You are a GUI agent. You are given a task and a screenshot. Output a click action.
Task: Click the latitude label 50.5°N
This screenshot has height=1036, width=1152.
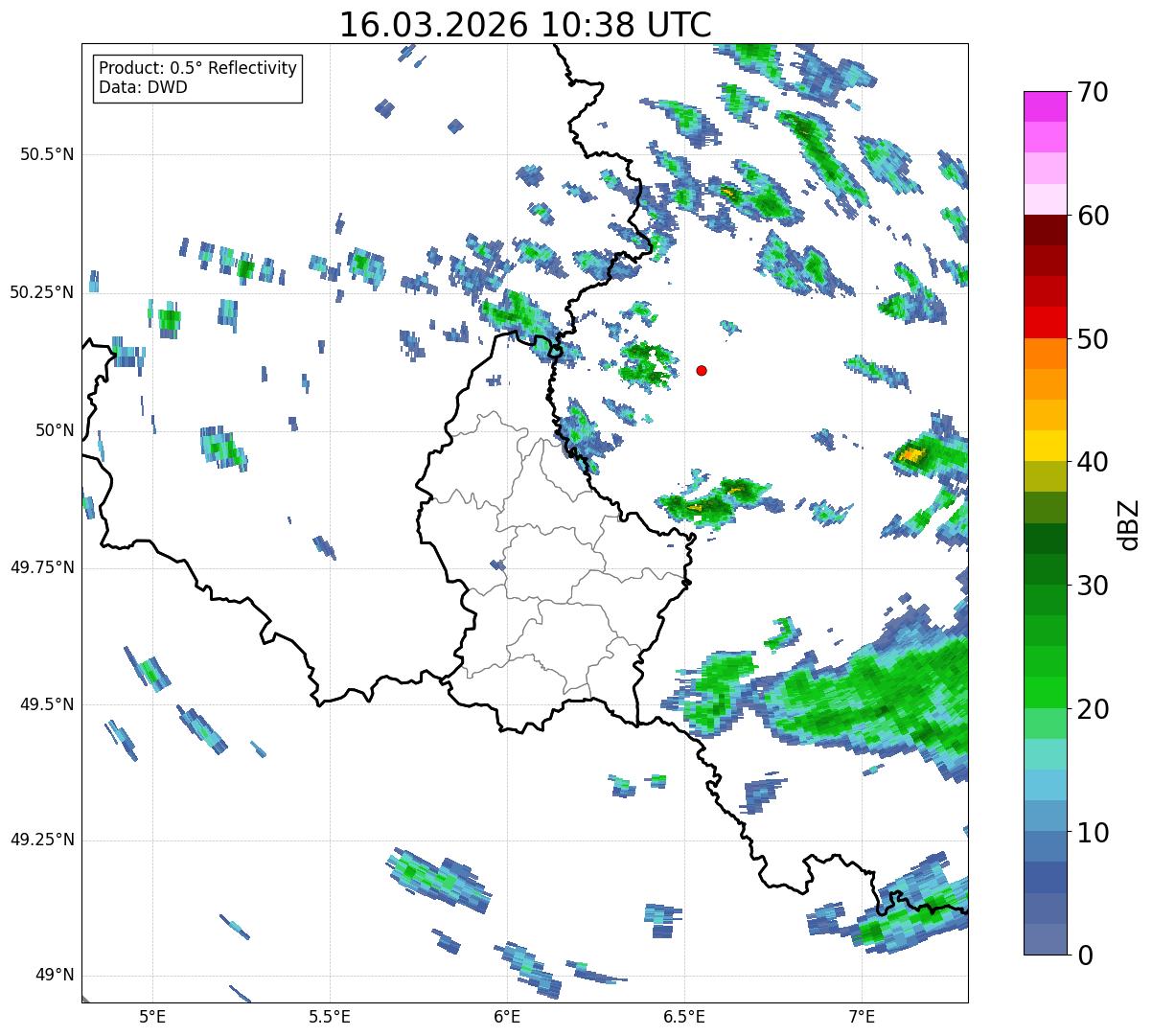[x=47, y=155]
